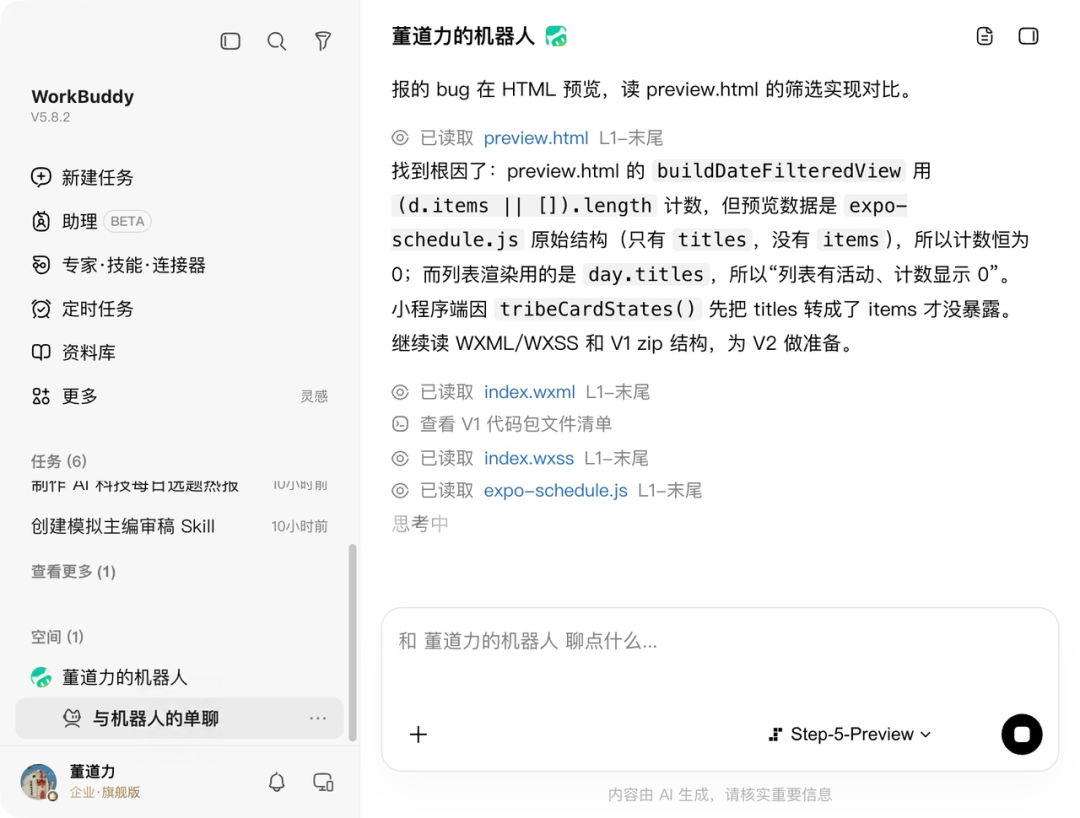Click the devices icon beside bell
This screenshot has height=818, width=1080.
(323, 782)
